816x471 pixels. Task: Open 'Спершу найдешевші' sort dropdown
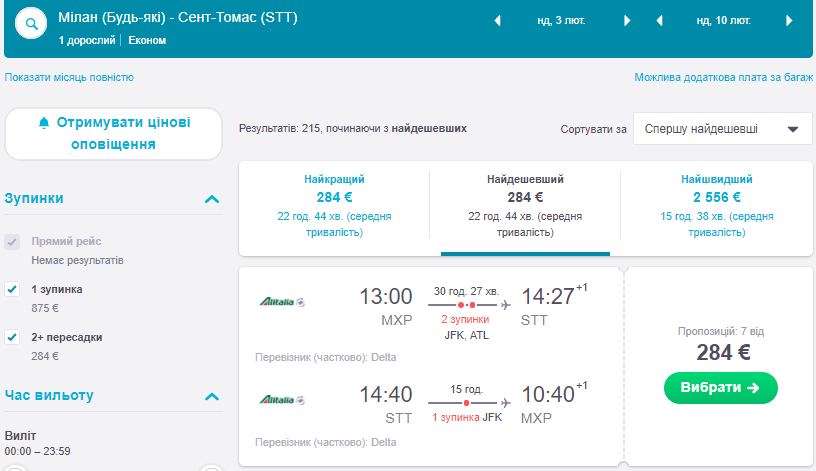point(722,129)
